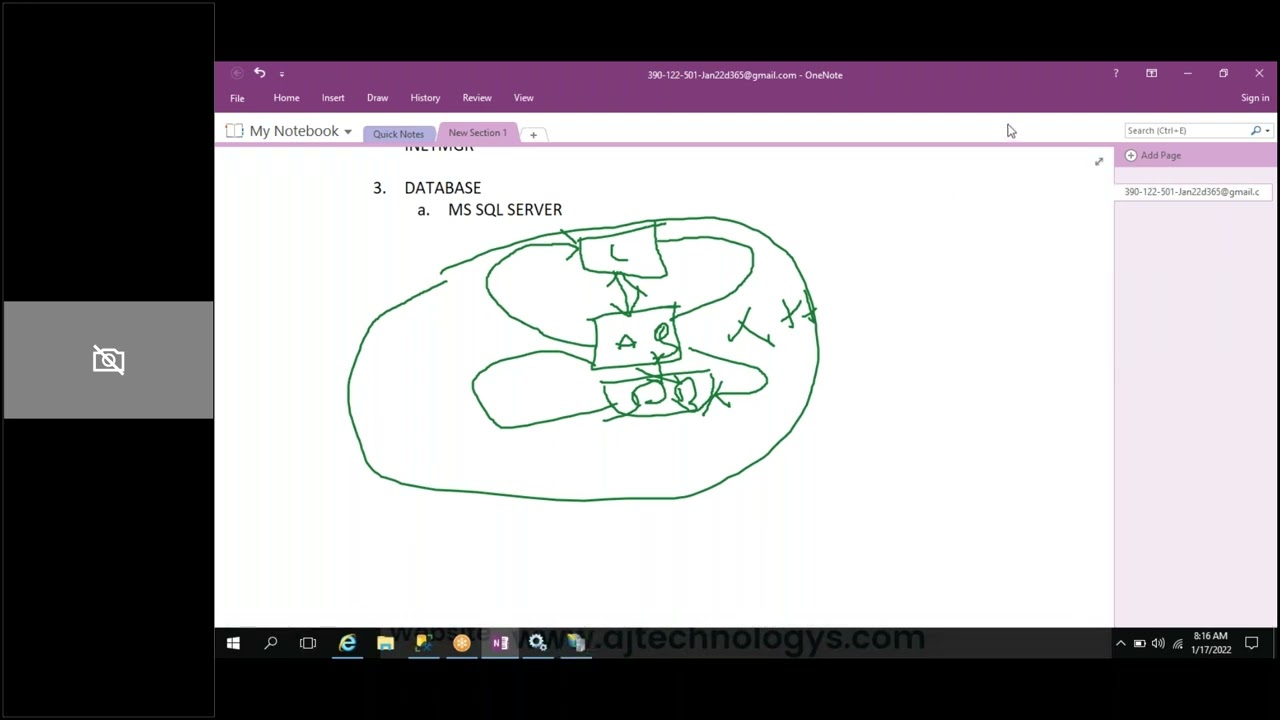Toggle full page view expand icon
Viewport: 1280px width, 720px height.
tap(1099, 161)
